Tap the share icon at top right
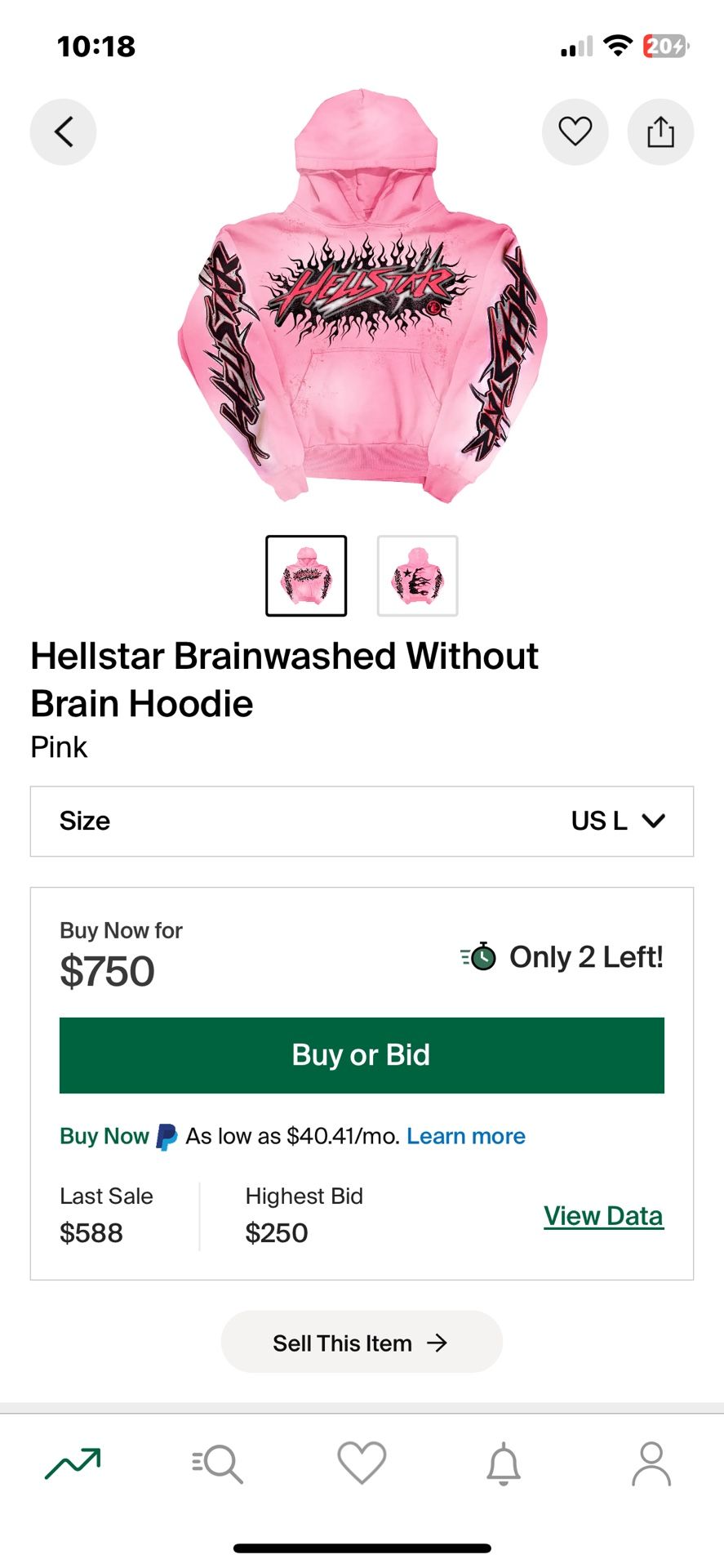The height and width of the screenshot is (1568, 724). pos(660,131)
